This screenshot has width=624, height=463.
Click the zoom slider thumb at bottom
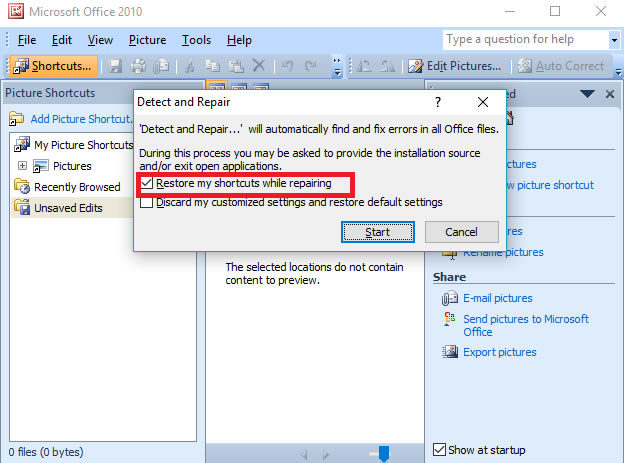pyautogui.click(x=384, y=454)
